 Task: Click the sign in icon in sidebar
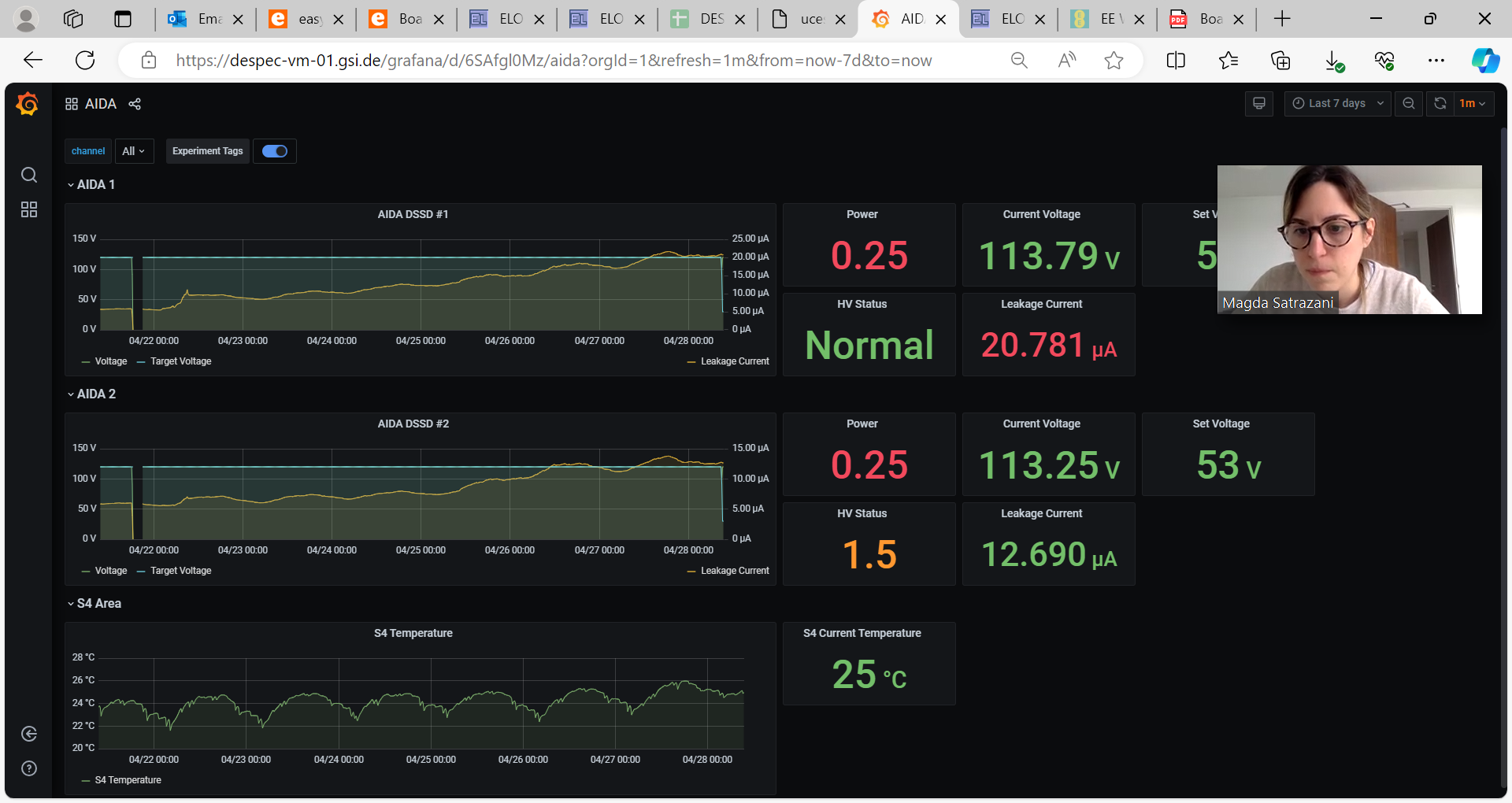point(29,734)
